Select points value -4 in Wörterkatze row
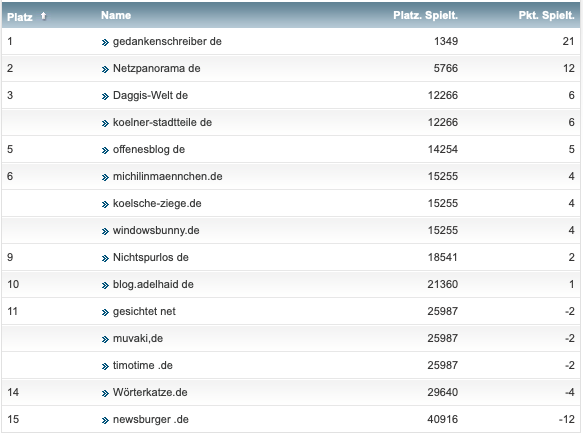 click(570, 393)
